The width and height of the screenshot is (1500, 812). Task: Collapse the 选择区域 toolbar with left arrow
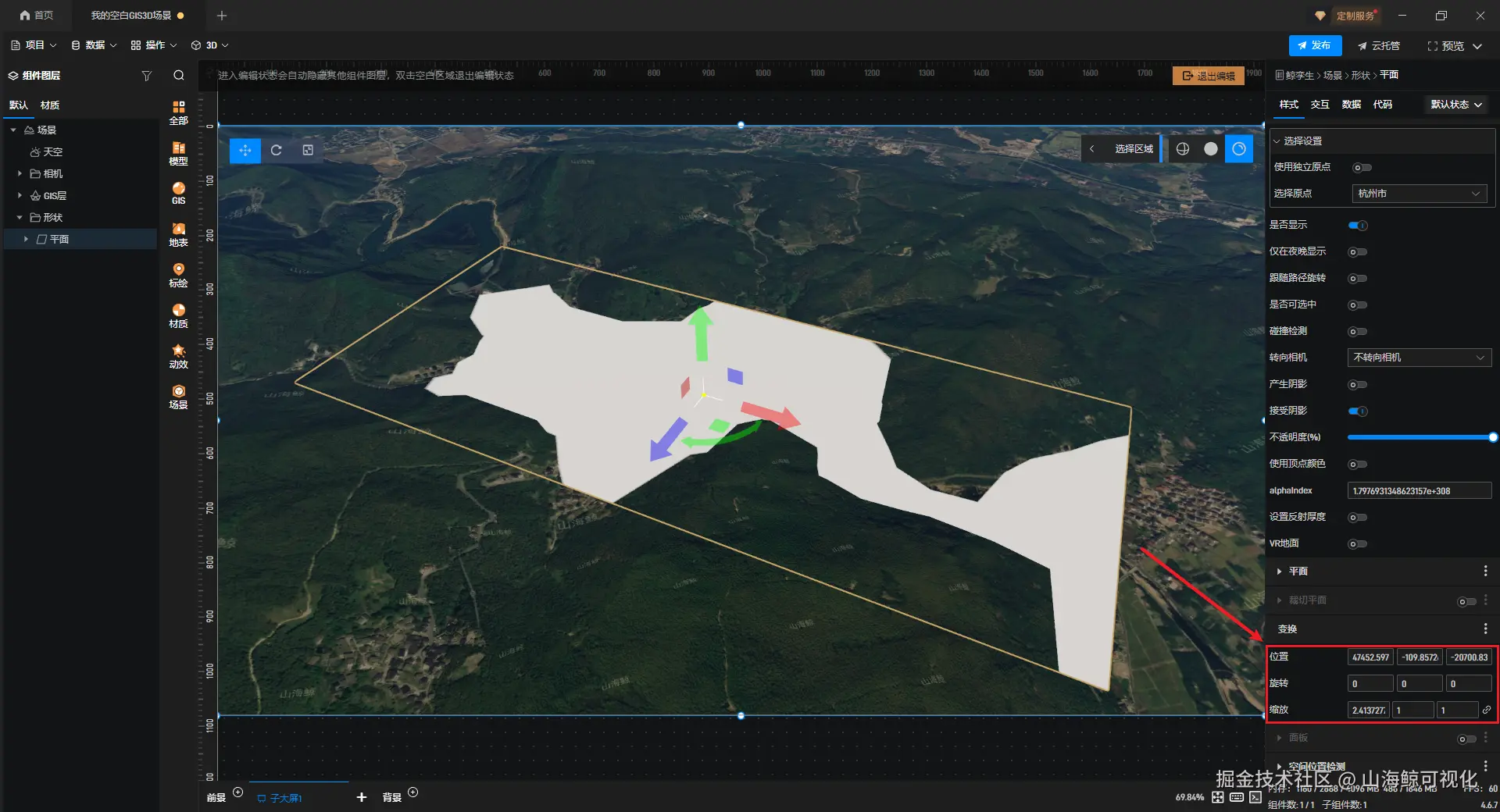1092,148
